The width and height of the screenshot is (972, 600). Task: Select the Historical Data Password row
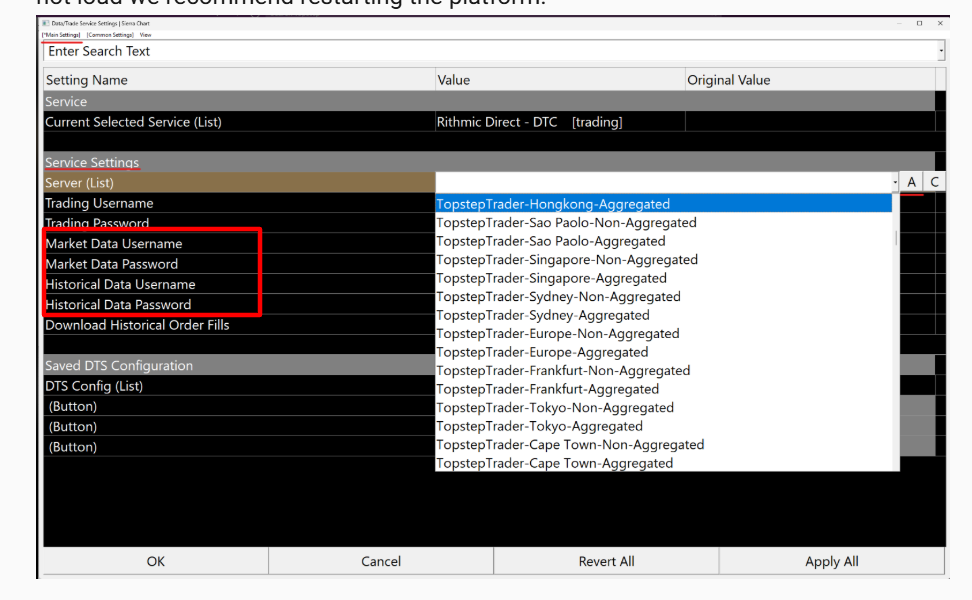coord(239,305)
